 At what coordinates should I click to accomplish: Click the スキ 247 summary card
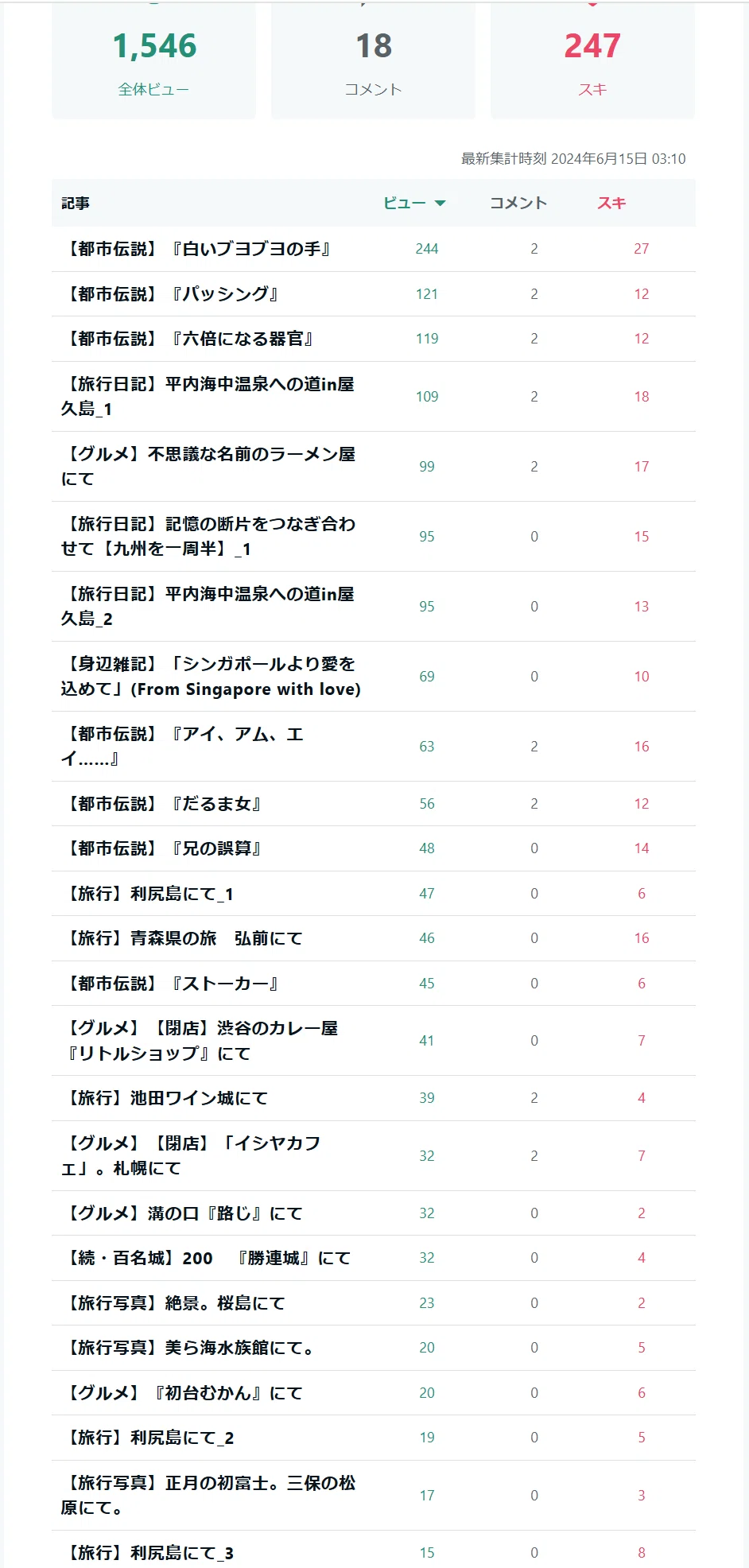click(x=592, y=60)
